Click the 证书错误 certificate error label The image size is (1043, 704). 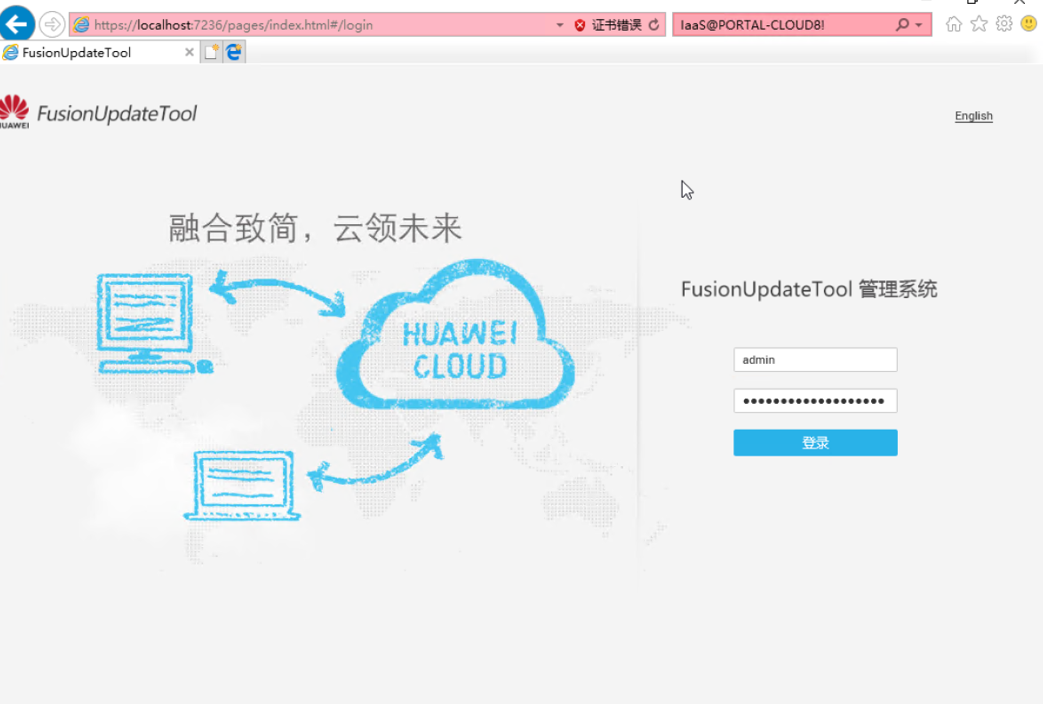617,25
